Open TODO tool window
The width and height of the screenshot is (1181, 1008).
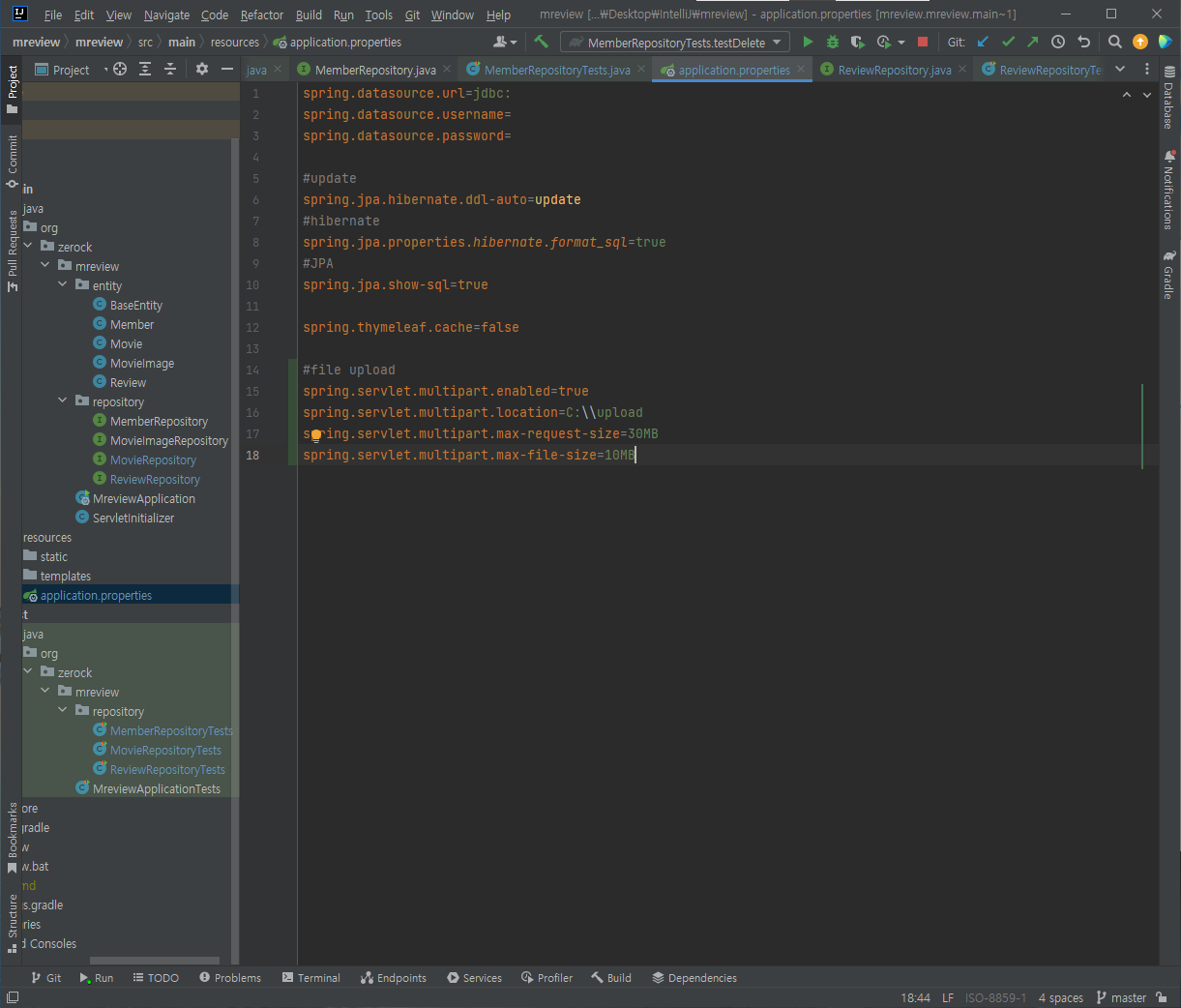click(156, 978)
